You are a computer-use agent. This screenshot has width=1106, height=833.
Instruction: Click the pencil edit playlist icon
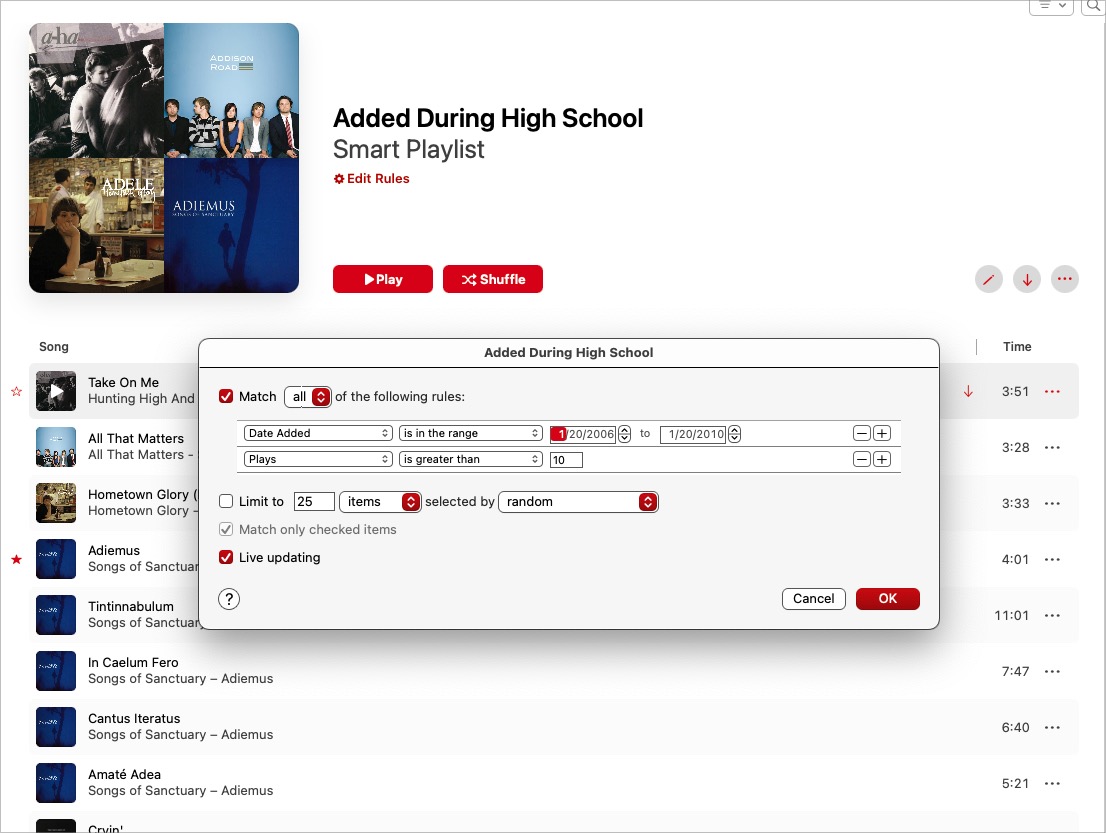[988, 279]
